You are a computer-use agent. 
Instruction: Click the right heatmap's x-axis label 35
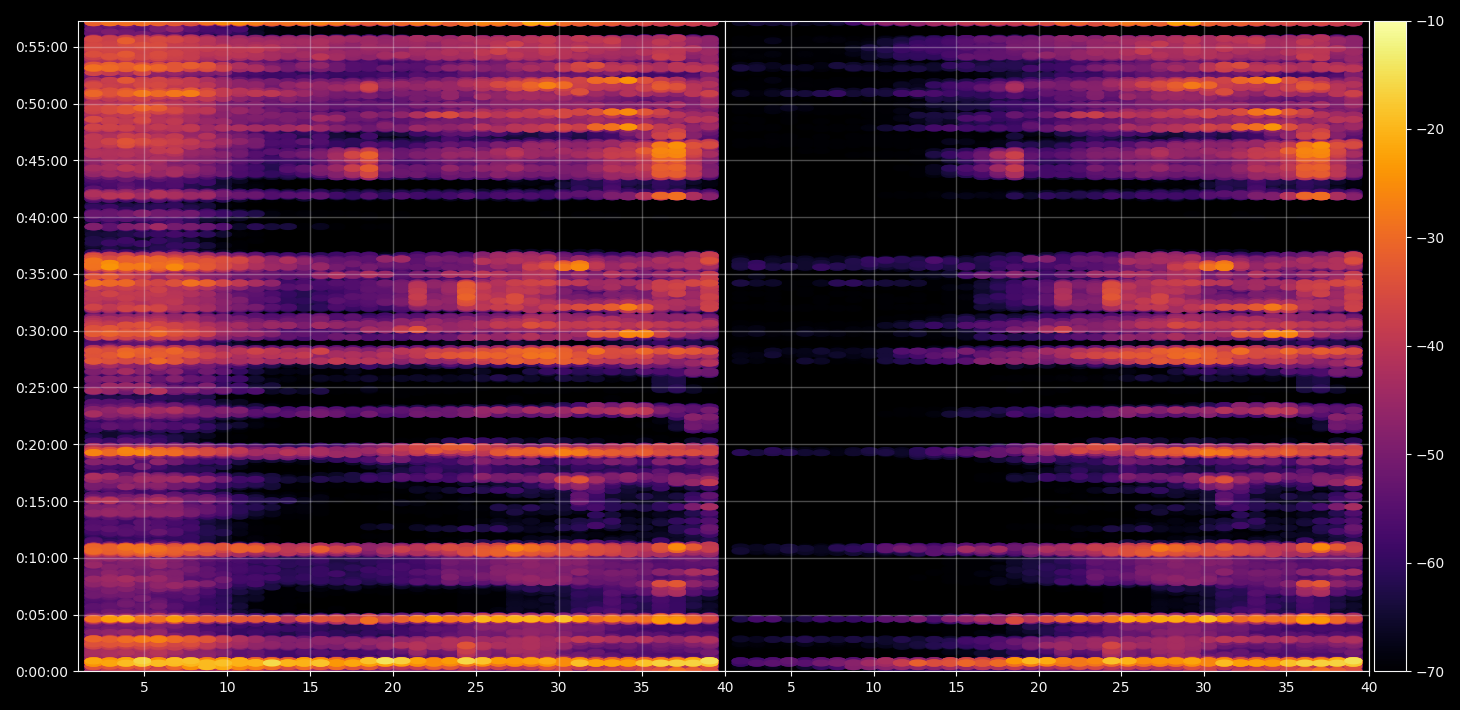(1287, 688)
